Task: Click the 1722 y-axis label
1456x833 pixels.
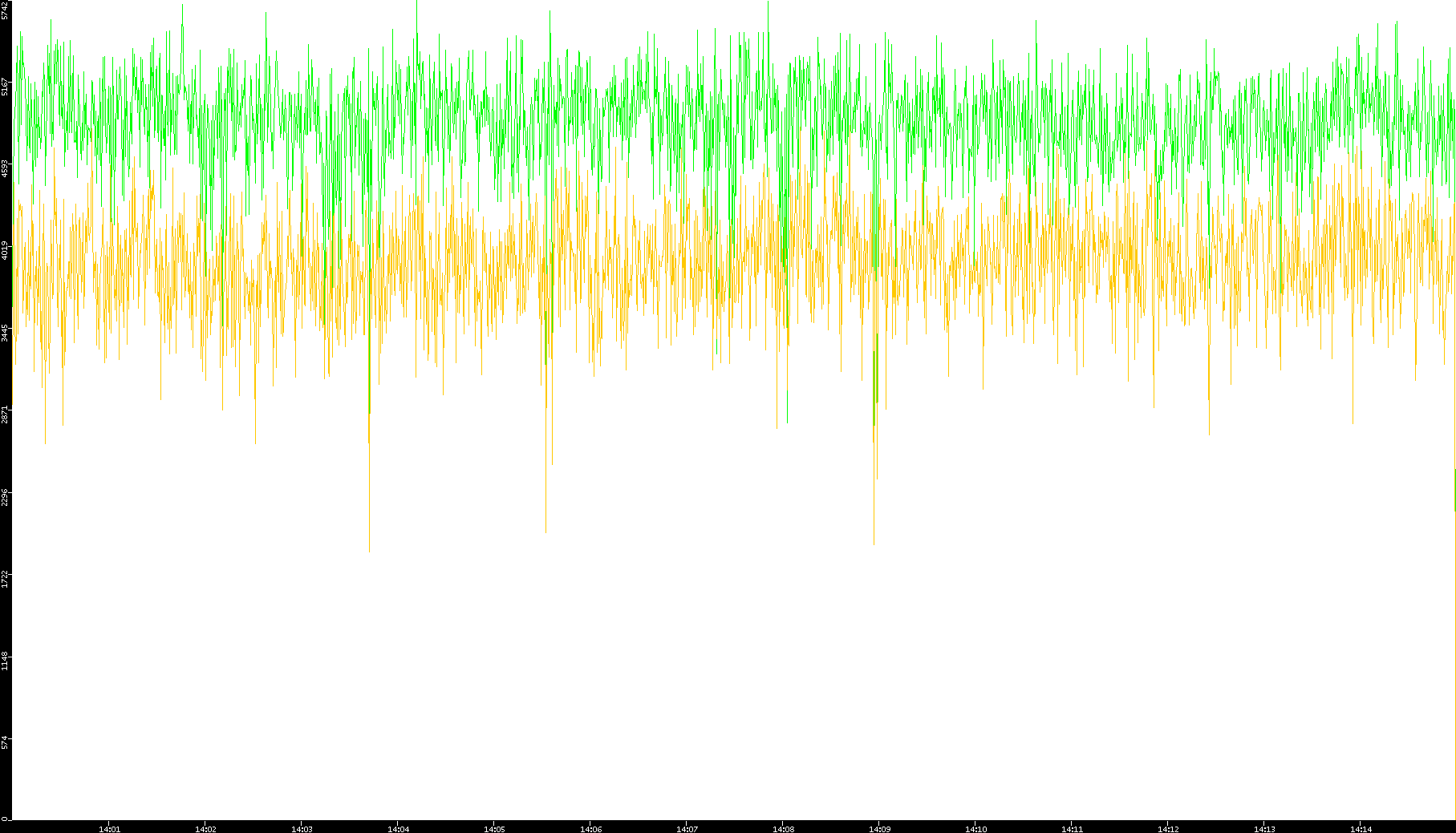Action: click(5, 578)
